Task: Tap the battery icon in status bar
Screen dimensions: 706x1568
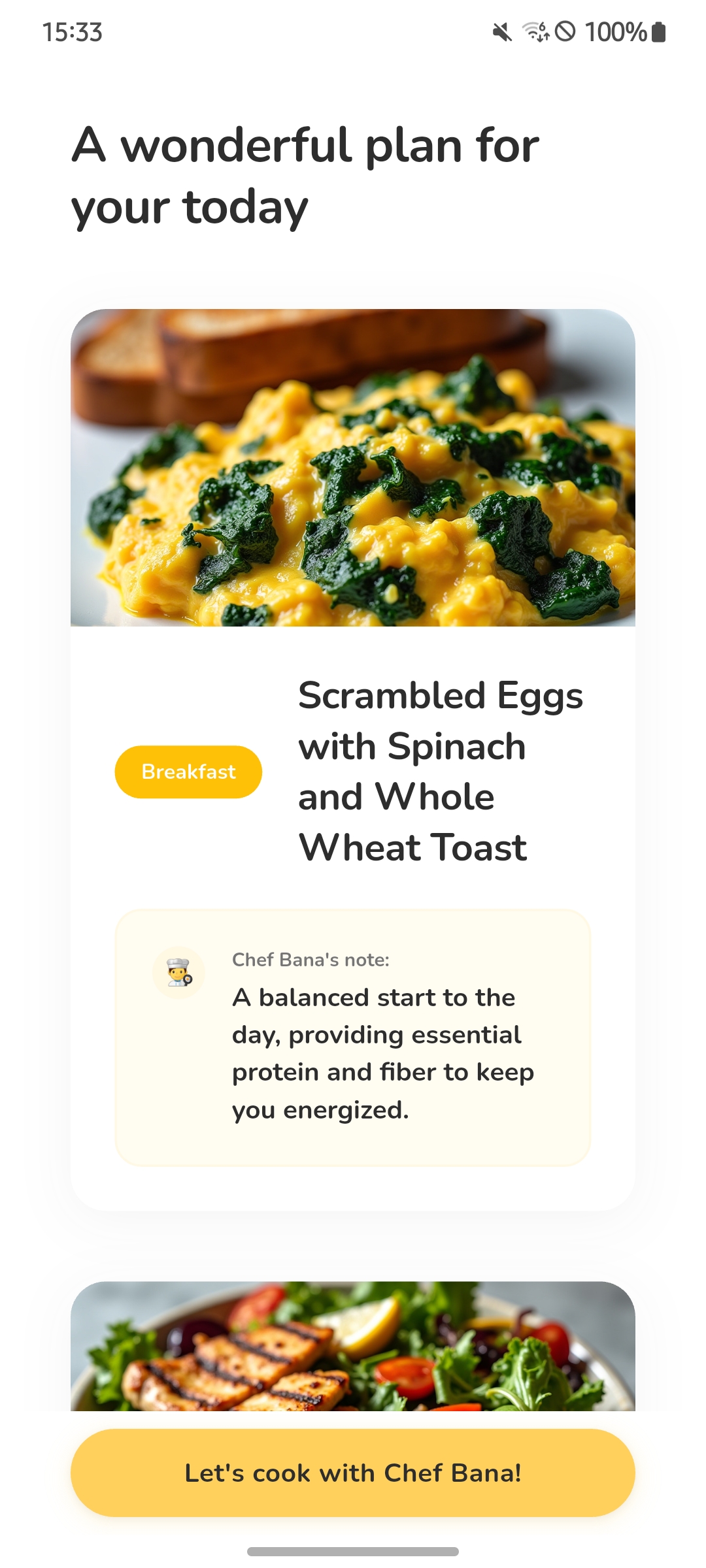Action: point(659,31)
